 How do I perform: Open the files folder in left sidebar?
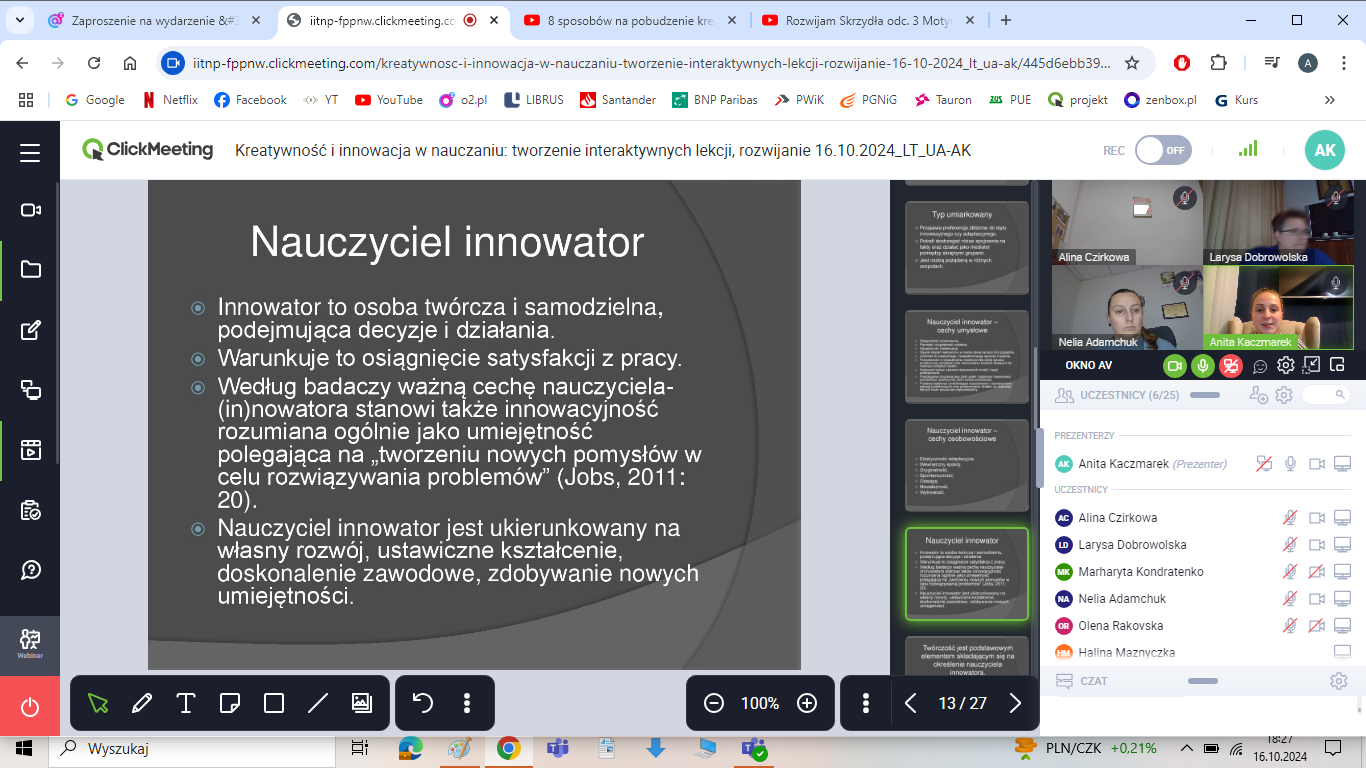coord(30,269)
